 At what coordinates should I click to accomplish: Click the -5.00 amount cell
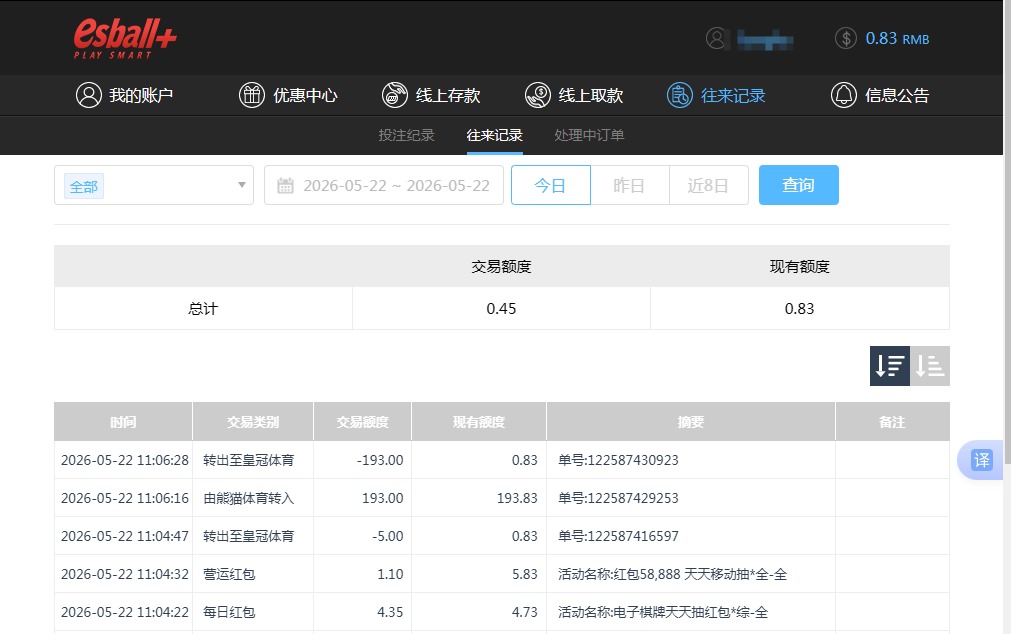click(388, 536)
